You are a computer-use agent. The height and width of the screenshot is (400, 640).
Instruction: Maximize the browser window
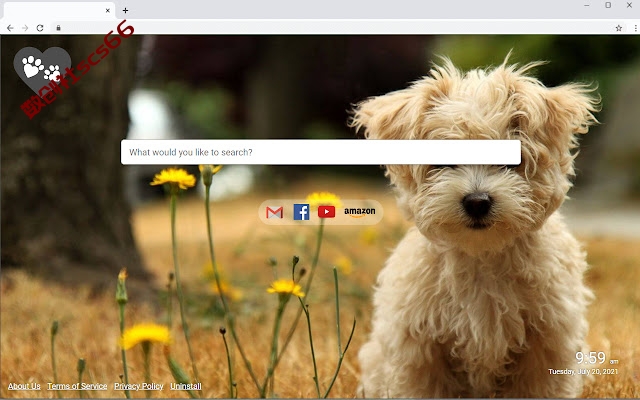click(608, 5)
